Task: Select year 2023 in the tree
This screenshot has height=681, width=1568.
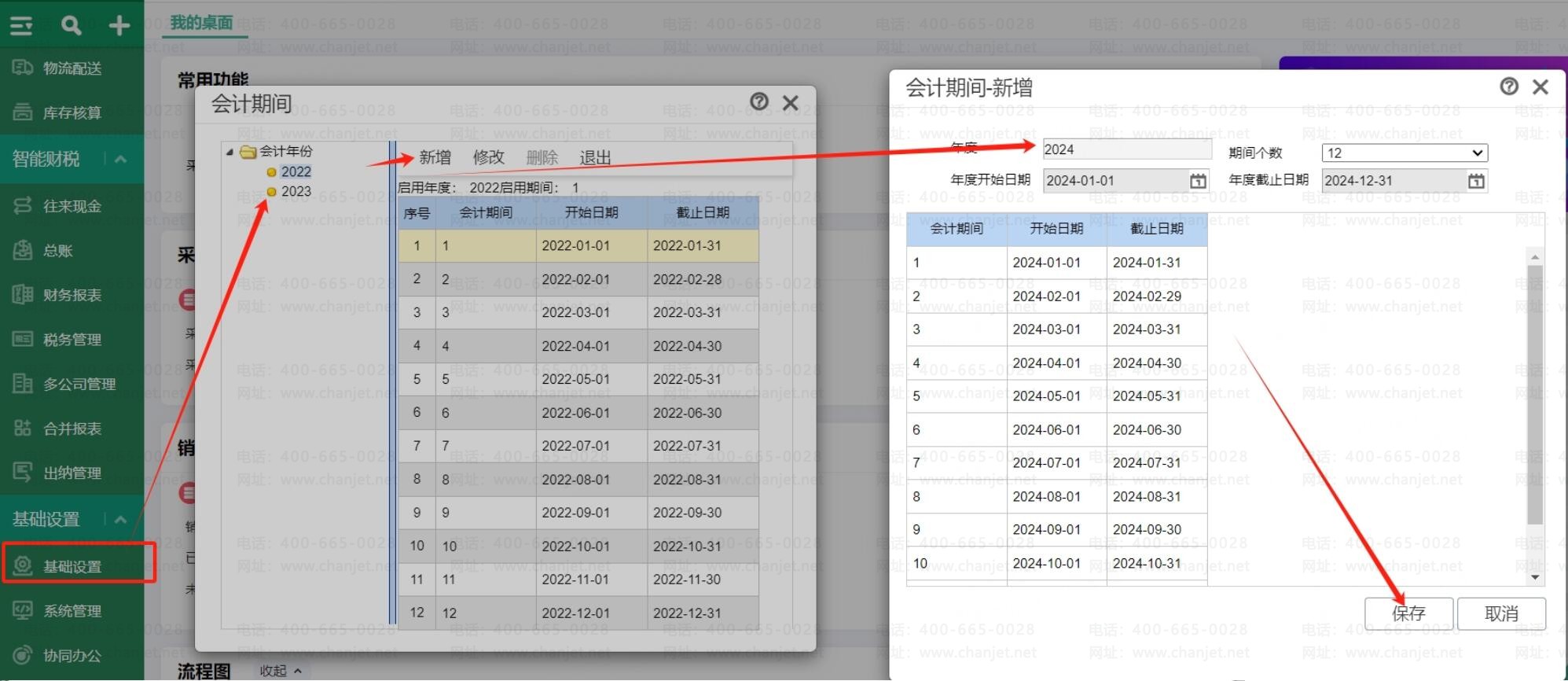Action: 296,191
